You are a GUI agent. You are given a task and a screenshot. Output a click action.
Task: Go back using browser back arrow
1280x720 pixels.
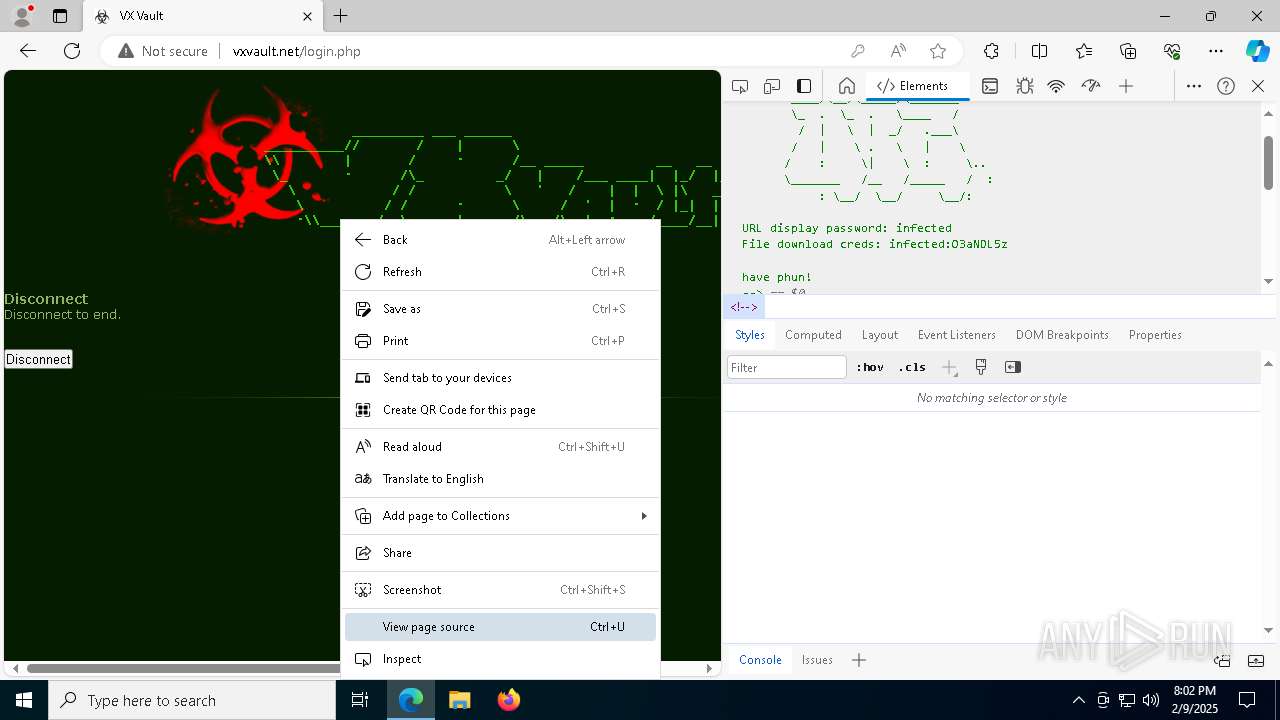(x=28, y=51)
